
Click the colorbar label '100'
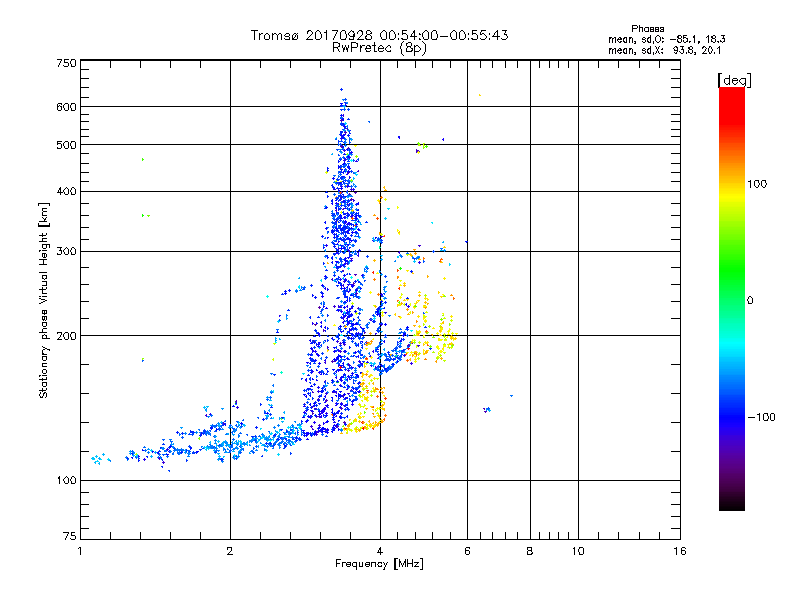757,184
